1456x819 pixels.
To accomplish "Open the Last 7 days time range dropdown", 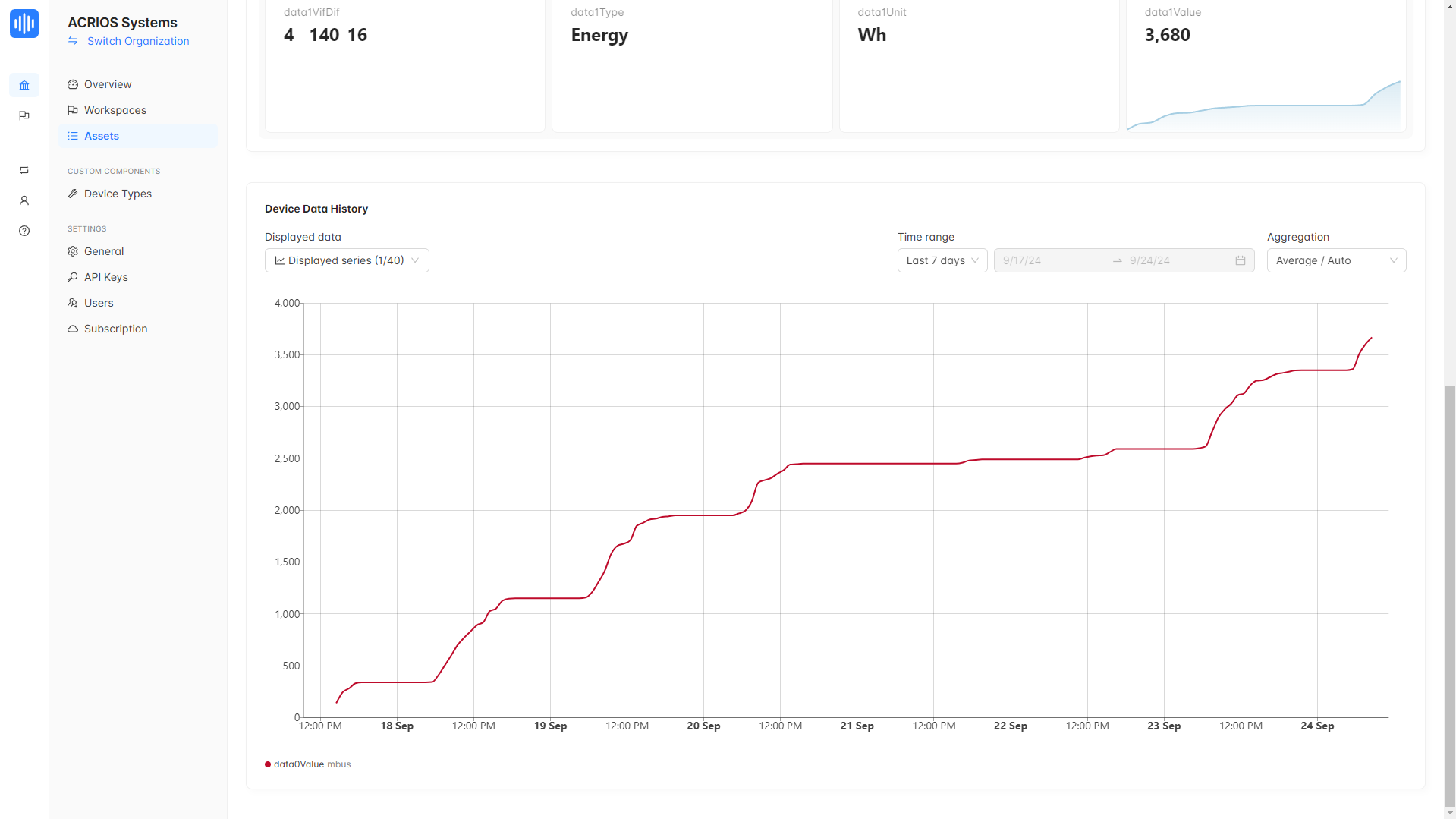I will click(x=942, y=260).
